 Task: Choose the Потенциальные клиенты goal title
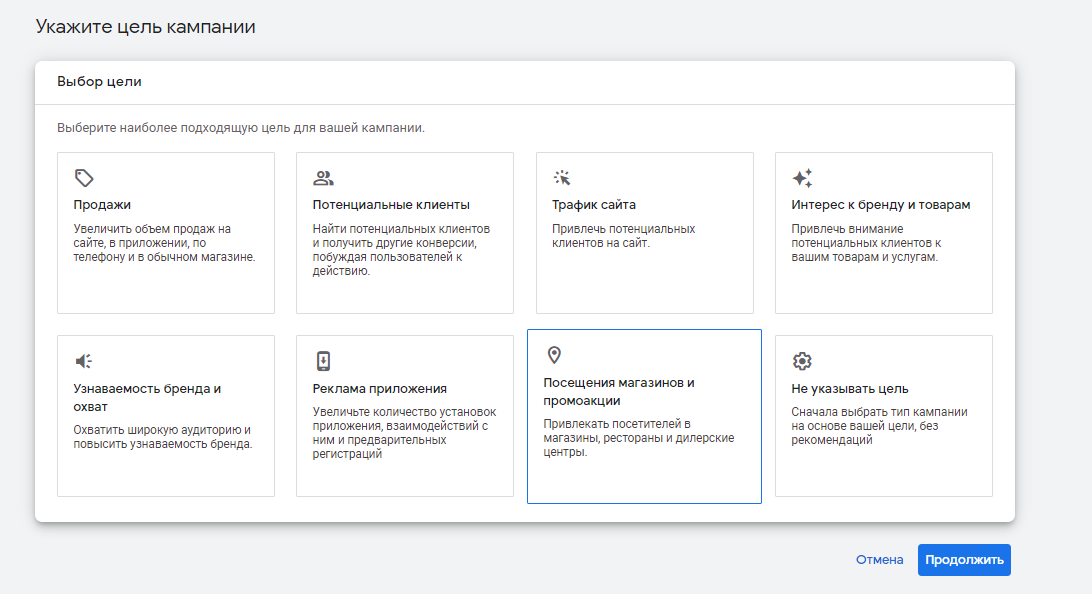[x=391, y=205]
